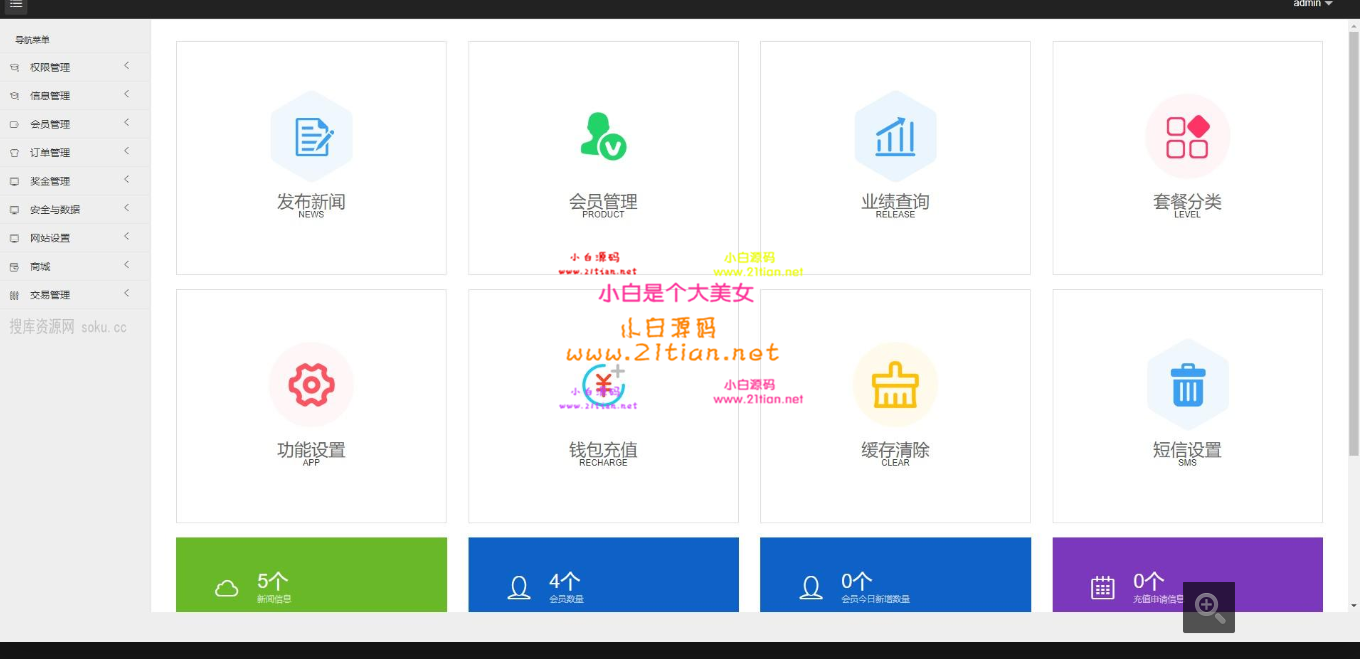Click the green 5个 新闻信息 card
This screenshot has height=659, width=1360.
[x=311, y=575]
